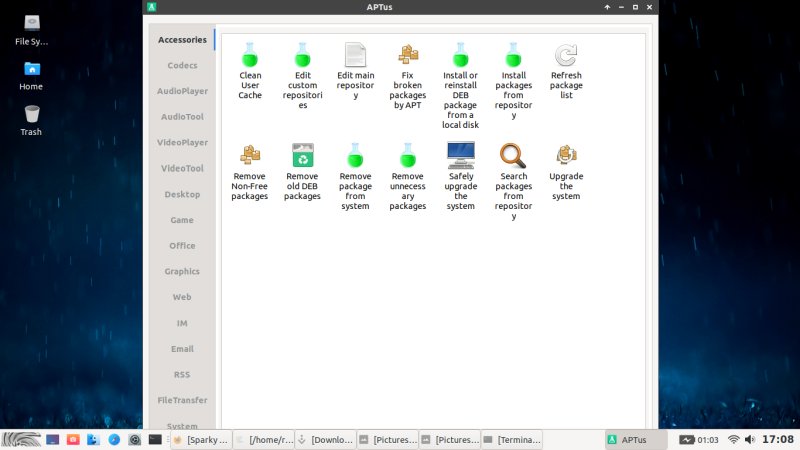The width and height of the screenshot is (800, 450).
Task: Switch to the IM tab
Action: (x=182, y=323)
